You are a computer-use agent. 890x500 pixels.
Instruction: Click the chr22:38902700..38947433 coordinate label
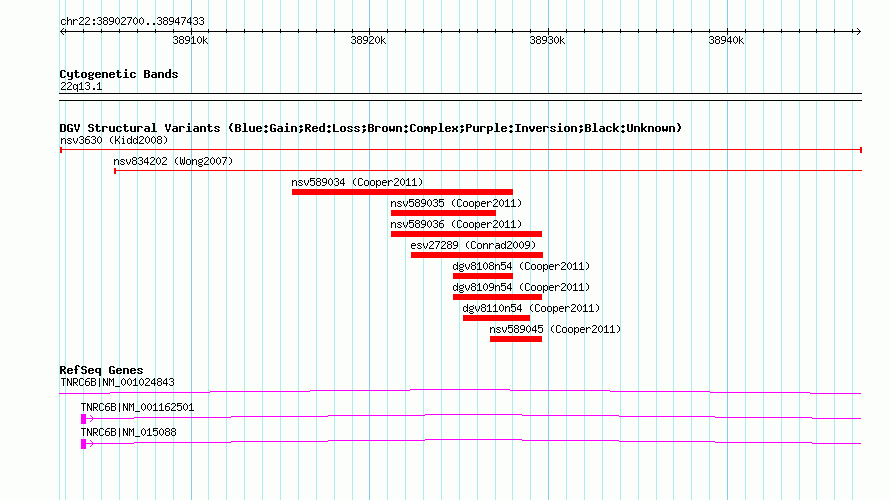(132, 22)
